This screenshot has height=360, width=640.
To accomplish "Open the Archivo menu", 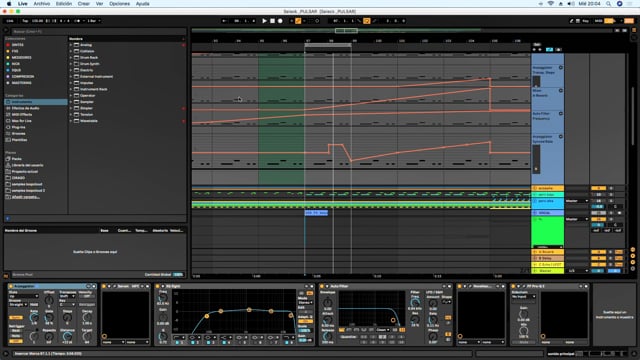I will (42, 4).
